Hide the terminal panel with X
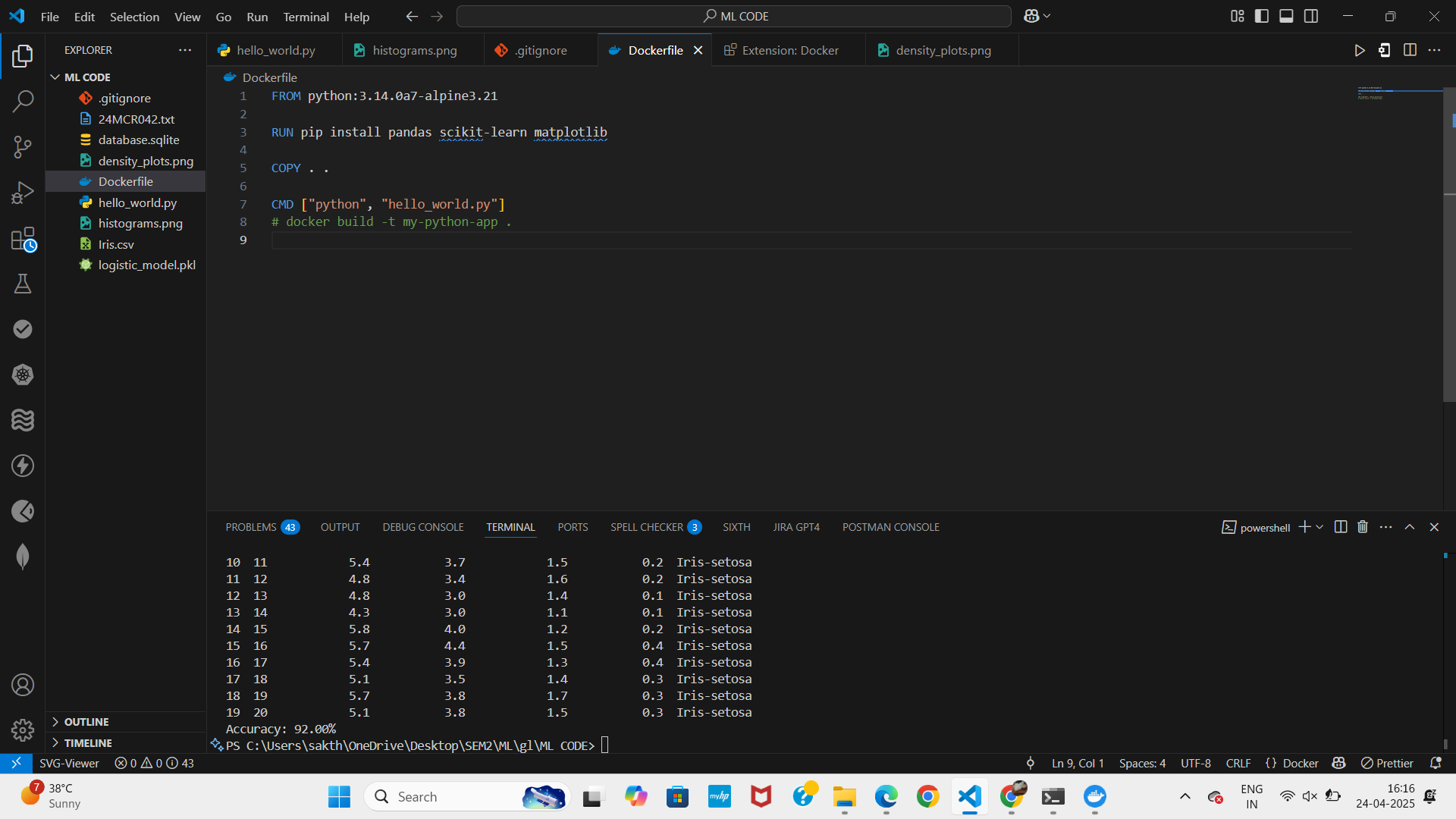Viewport: 1456px width, 819px height. pos(1434,527)
